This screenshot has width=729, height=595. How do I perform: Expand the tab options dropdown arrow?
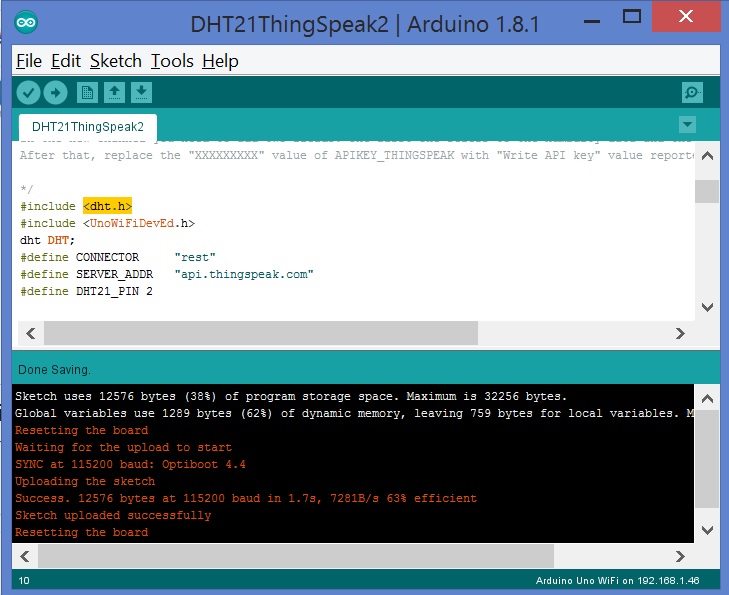pos(687,125)
